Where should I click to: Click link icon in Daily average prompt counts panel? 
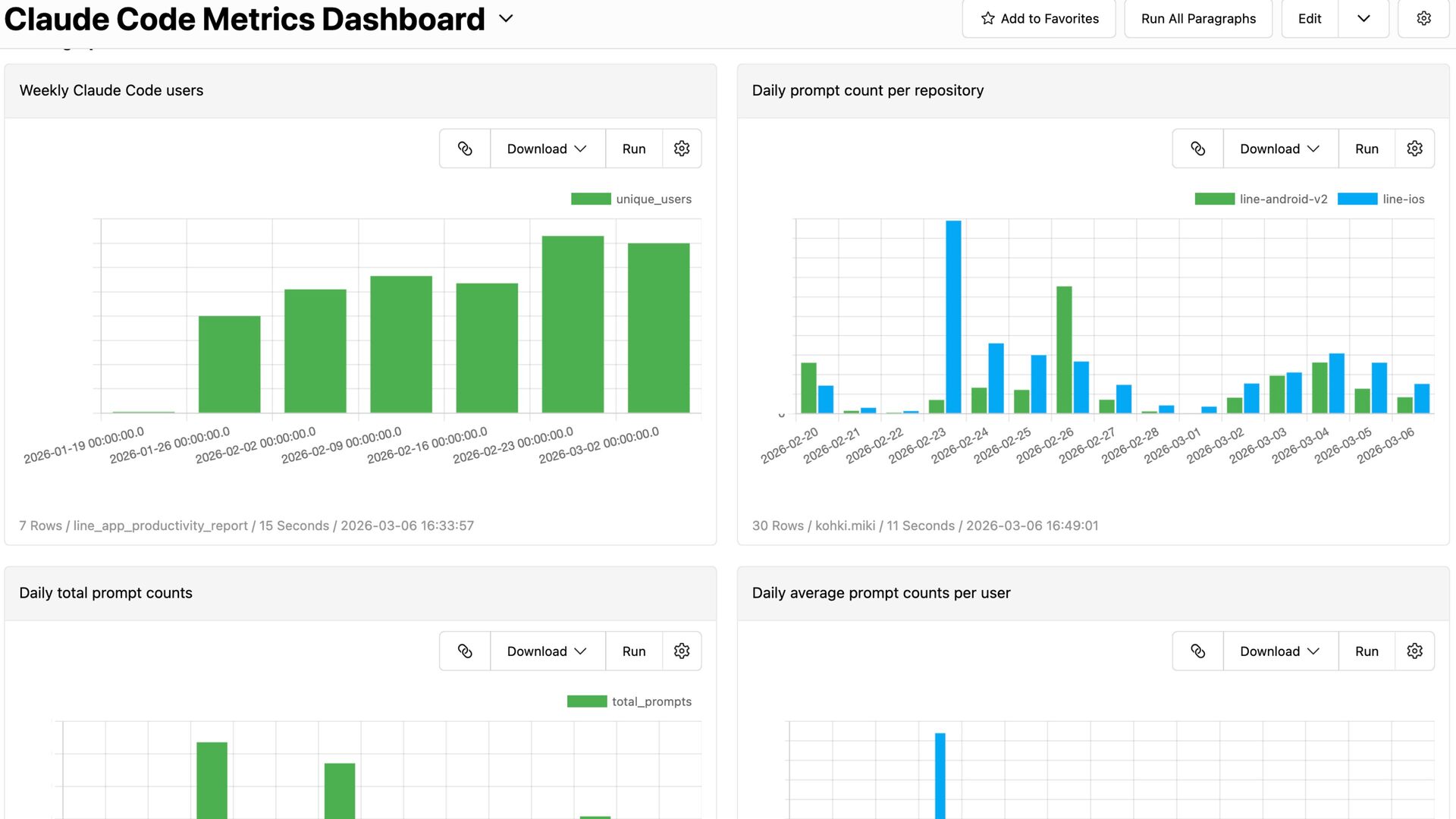click(1197, 651)
